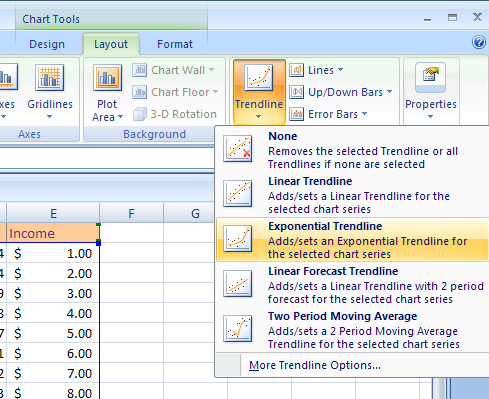This screenshot has height=399, width=489.
Task: Switch to the Format tab
Action: point(175,44)
